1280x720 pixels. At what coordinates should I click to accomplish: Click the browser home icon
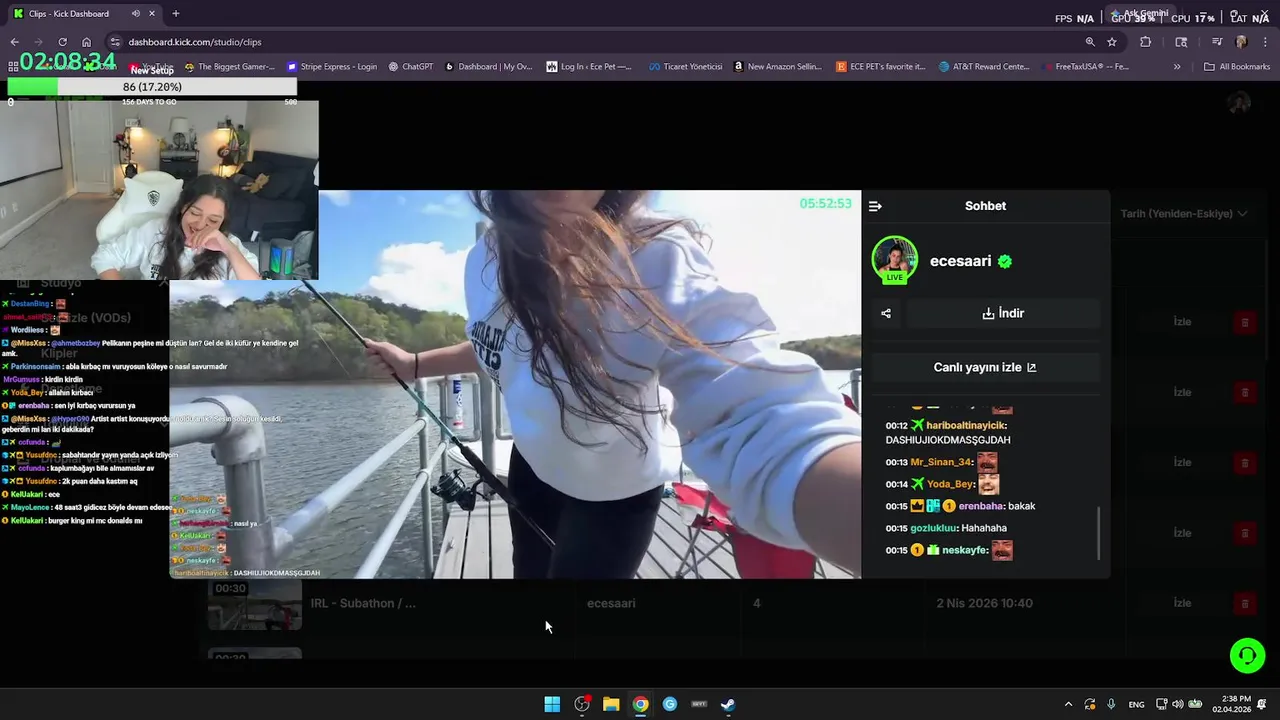click(86, 42)
